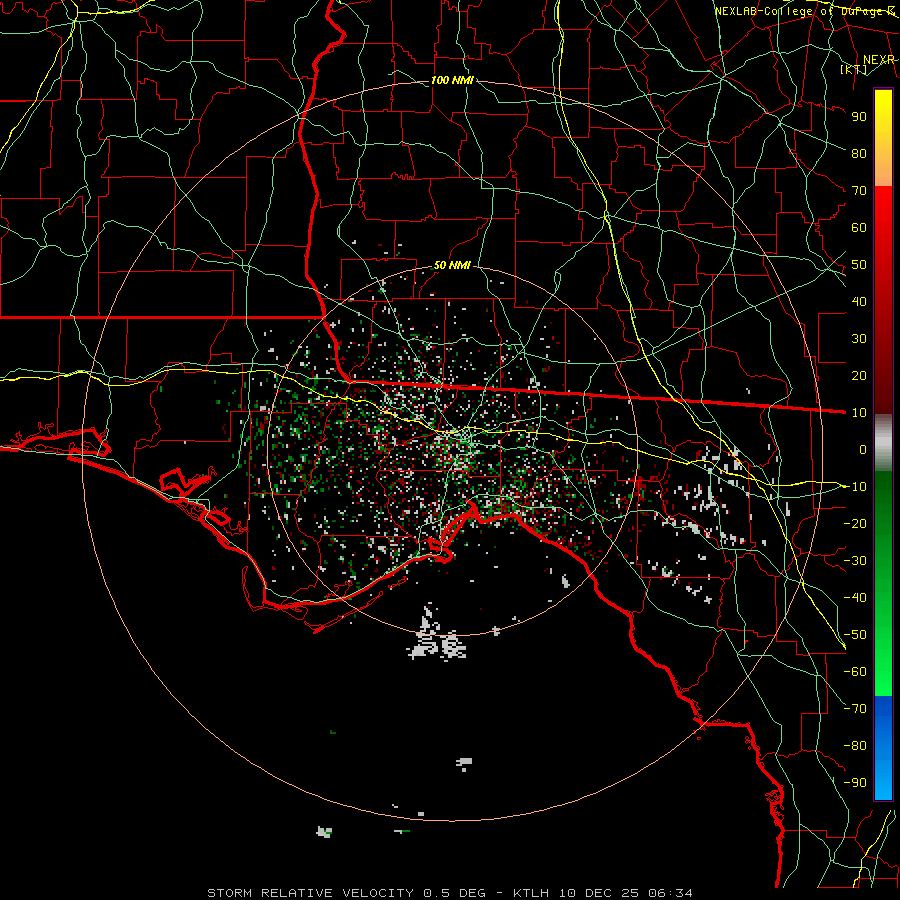The image size is (900, 900).
Task: Click the gray zero-velocity band of color scale
Action: click(x=883, y=443)
